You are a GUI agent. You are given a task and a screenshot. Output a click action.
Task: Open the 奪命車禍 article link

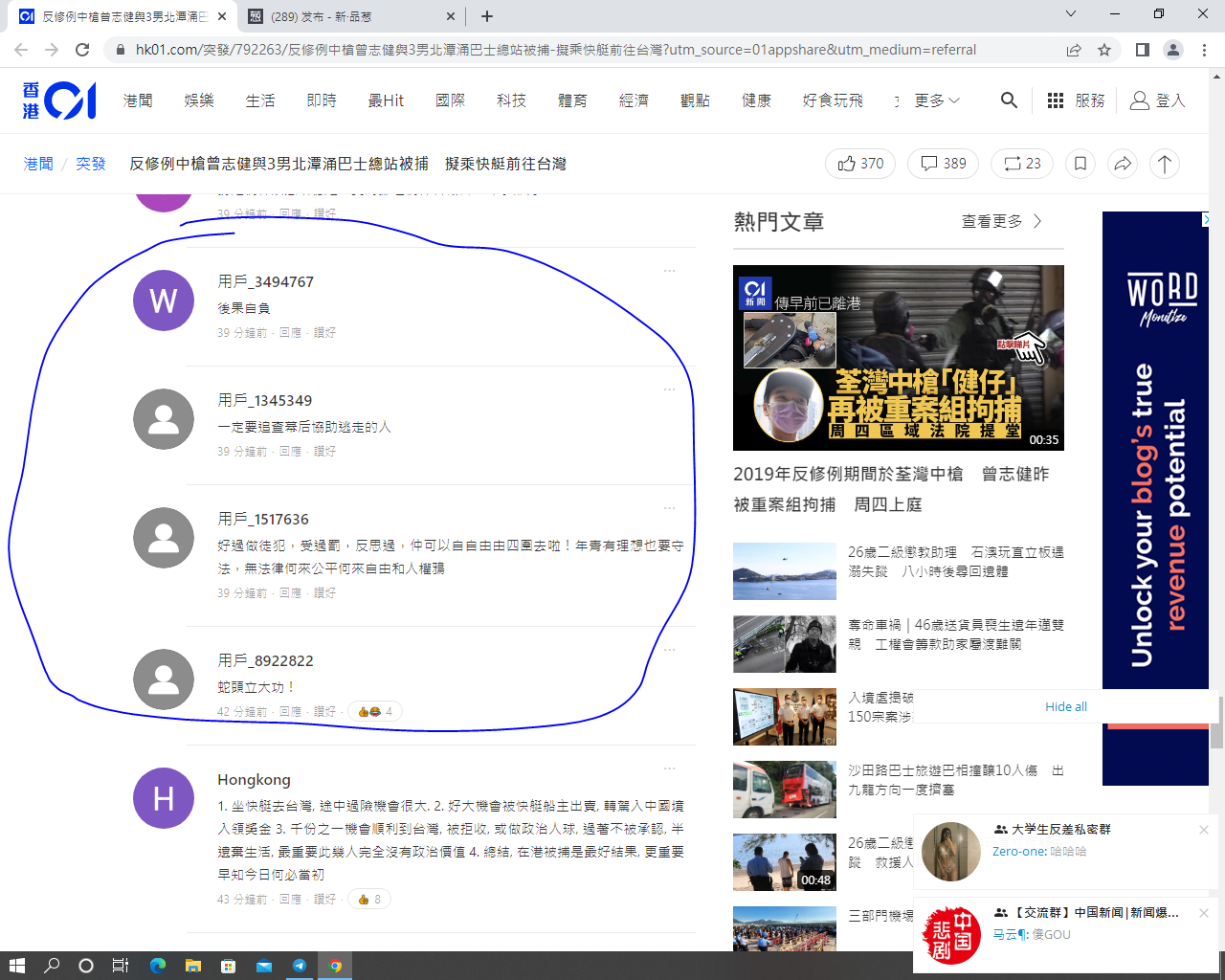point(955,635)
